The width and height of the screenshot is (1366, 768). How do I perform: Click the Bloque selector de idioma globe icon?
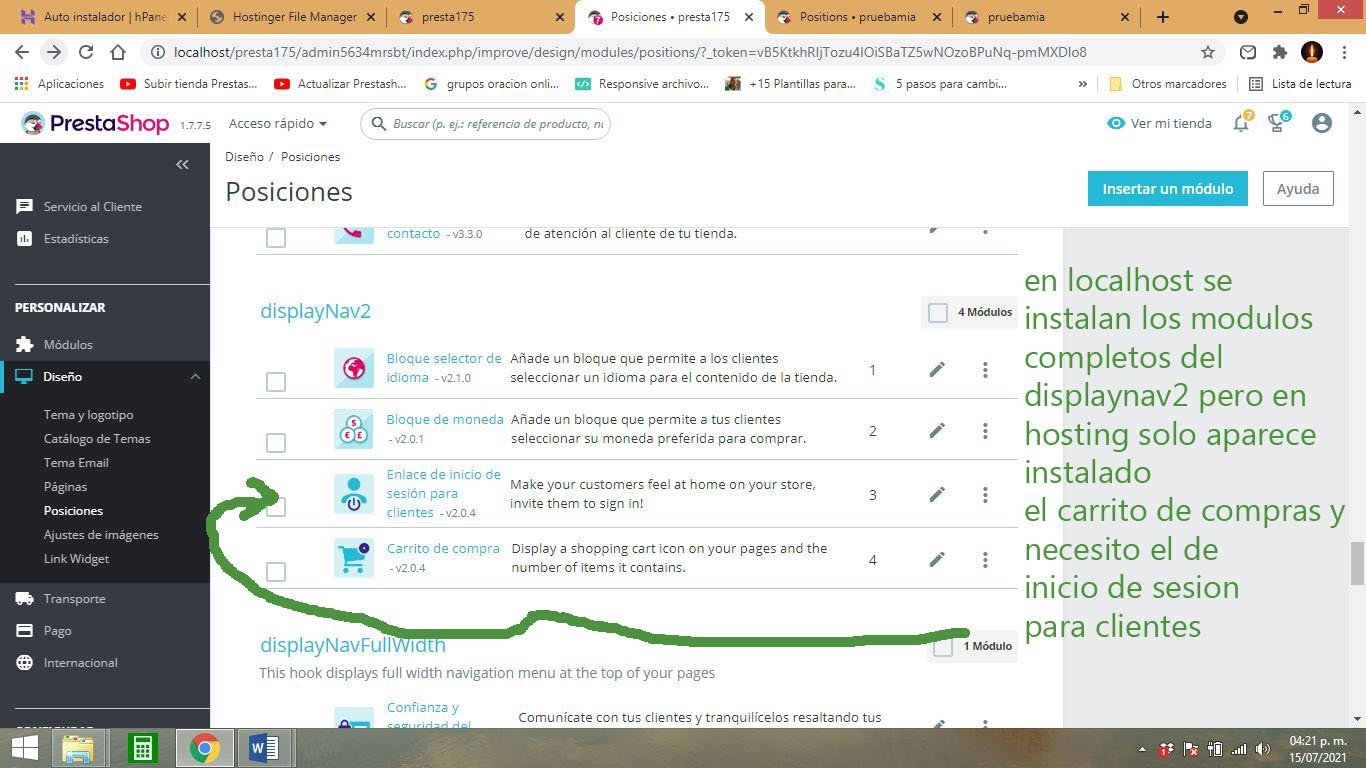[354, 368]
